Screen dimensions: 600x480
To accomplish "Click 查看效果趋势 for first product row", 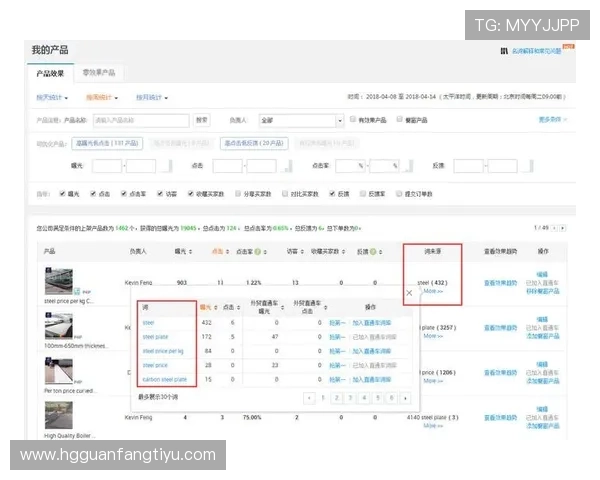I will click(501, 283).
